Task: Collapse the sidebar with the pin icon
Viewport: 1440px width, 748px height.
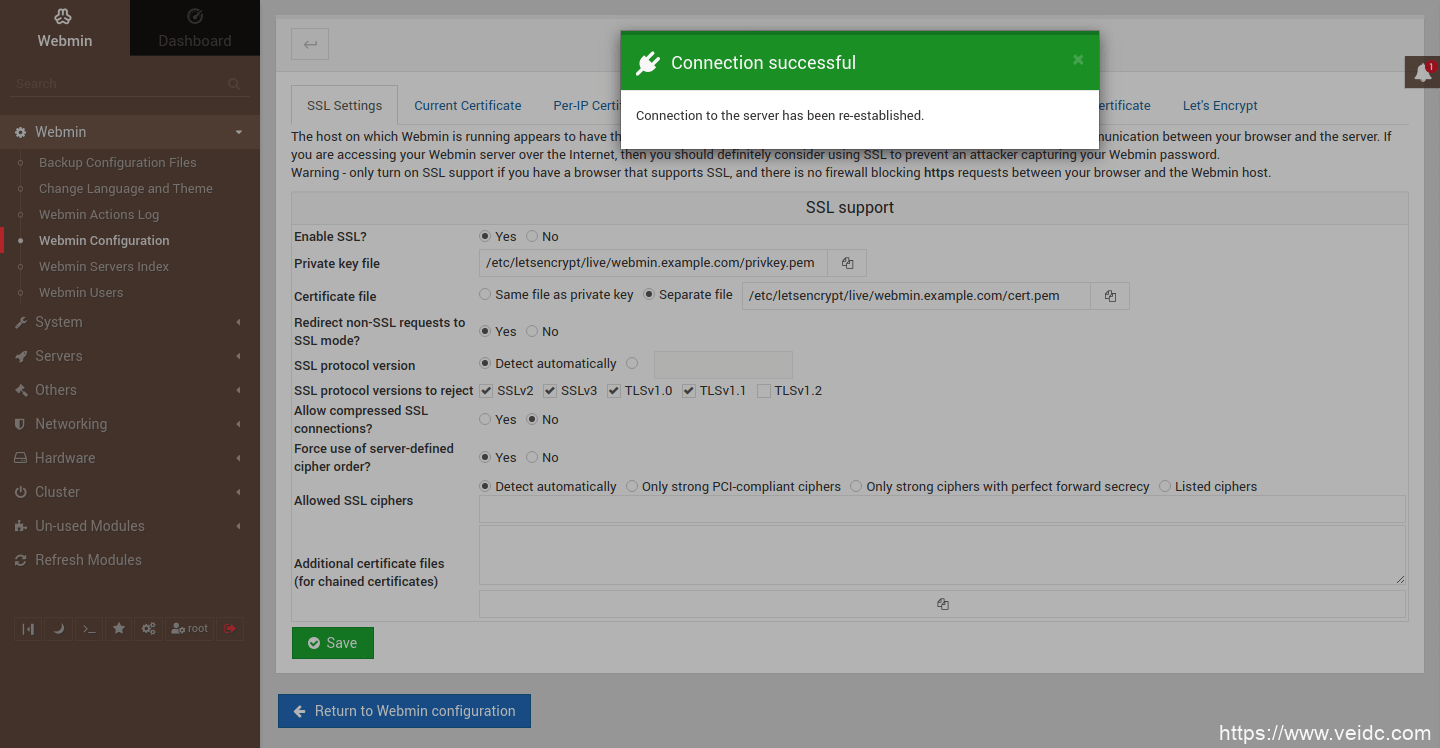Action: pos(28,629)
